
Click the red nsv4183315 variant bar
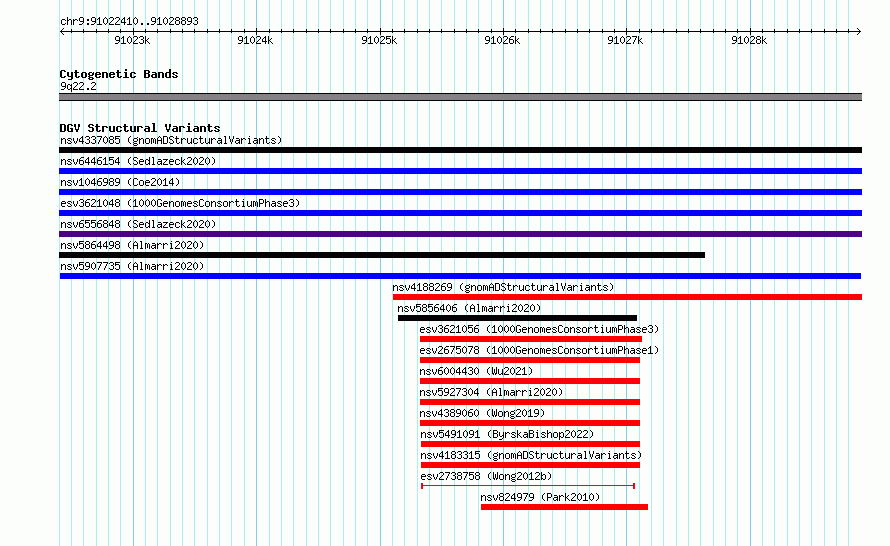pos(530,465)
